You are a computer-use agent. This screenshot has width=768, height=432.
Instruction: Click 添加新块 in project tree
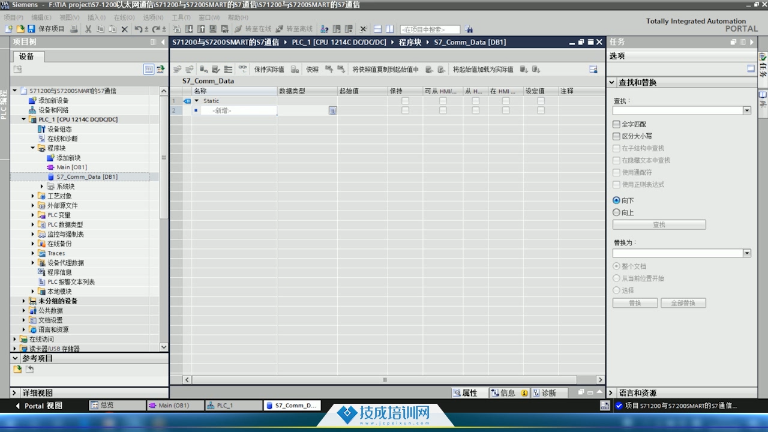click(x=69, y=158)
